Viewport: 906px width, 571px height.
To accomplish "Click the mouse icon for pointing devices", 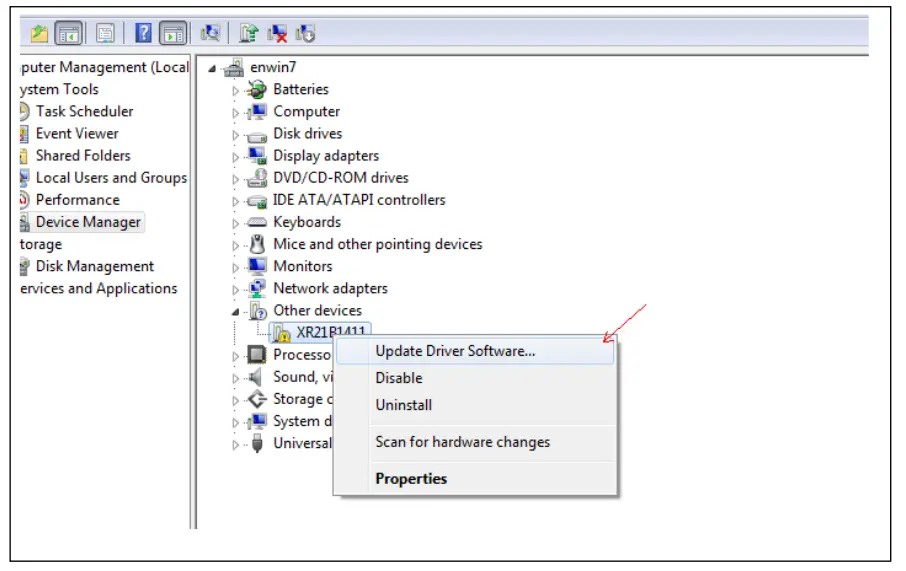I will (x=257, y=244).
